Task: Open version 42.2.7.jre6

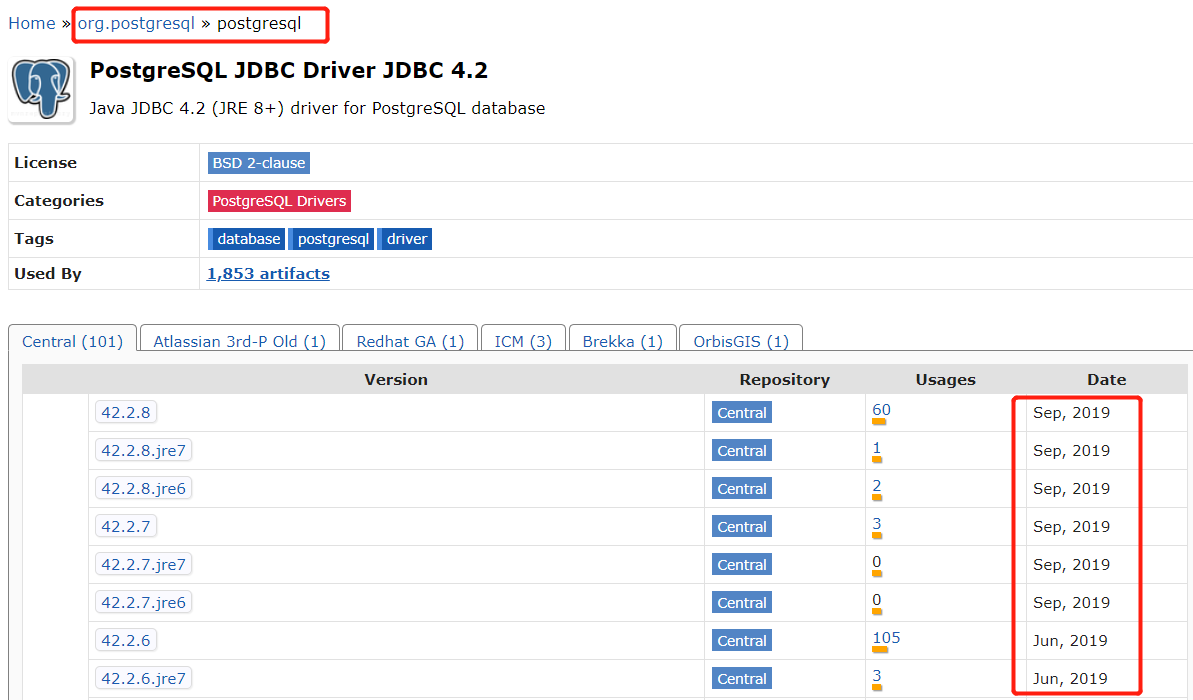Action: point(143,603)
